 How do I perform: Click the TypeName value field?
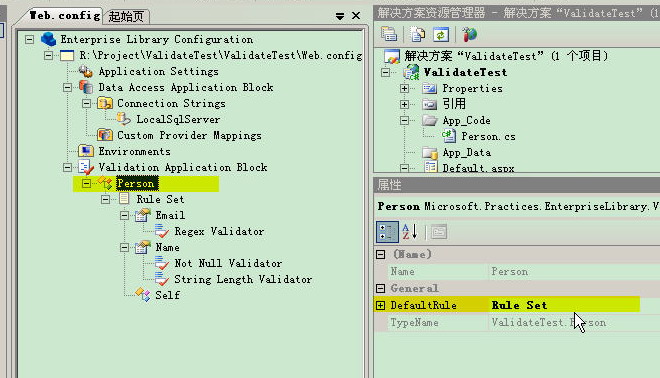click(x=573, y=322)
